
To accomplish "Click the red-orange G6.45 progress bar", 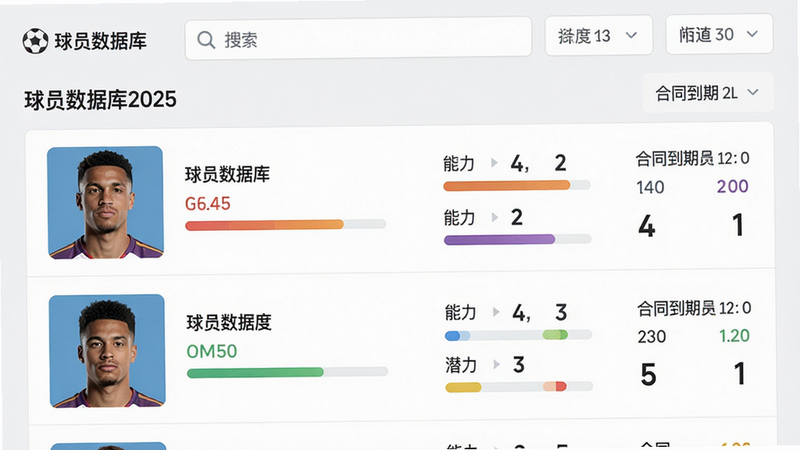I will pos(286,225).
